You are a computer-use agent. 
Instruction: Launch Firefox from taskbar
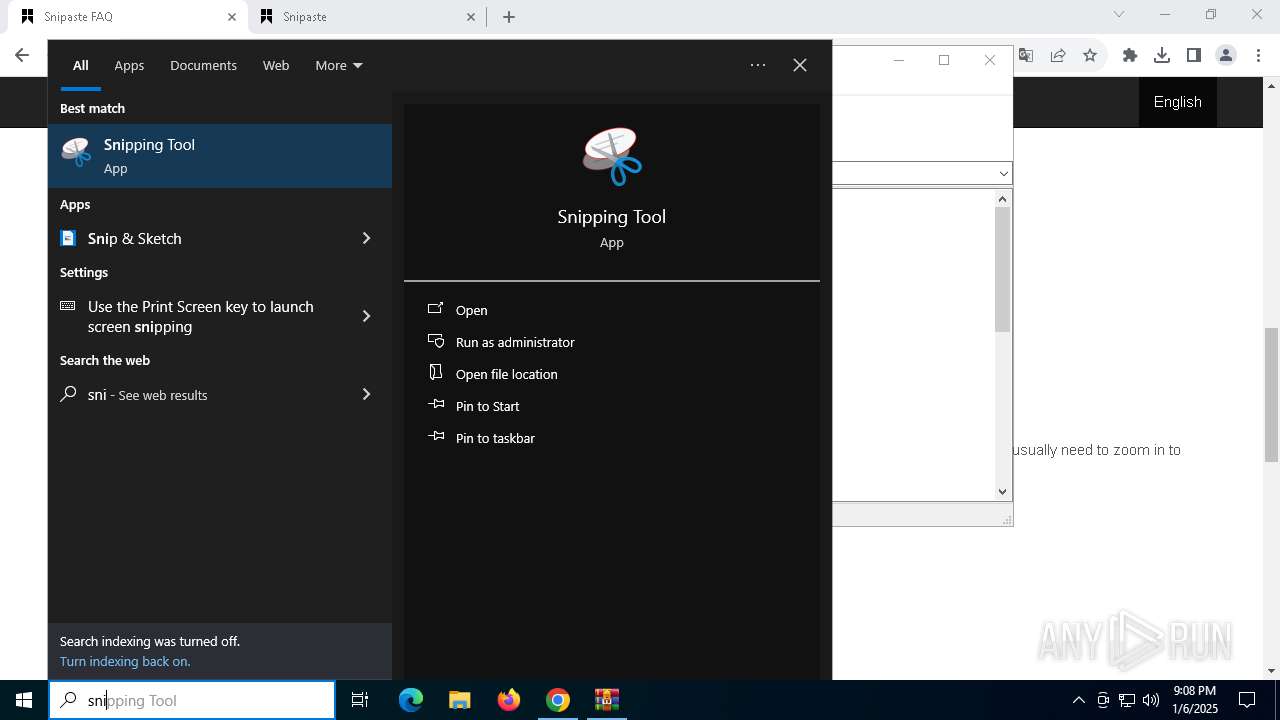(509, 700)
